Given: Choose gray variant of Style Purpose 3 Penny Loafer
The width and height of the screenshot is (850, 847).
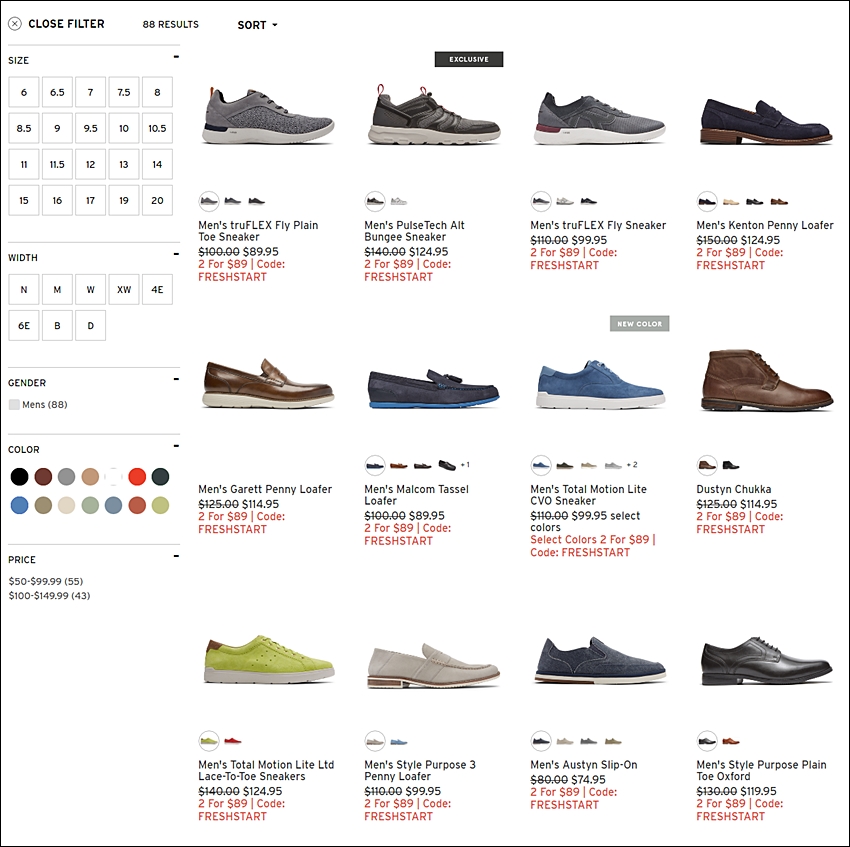Looking at the screenshot, I should click(375, 741).
